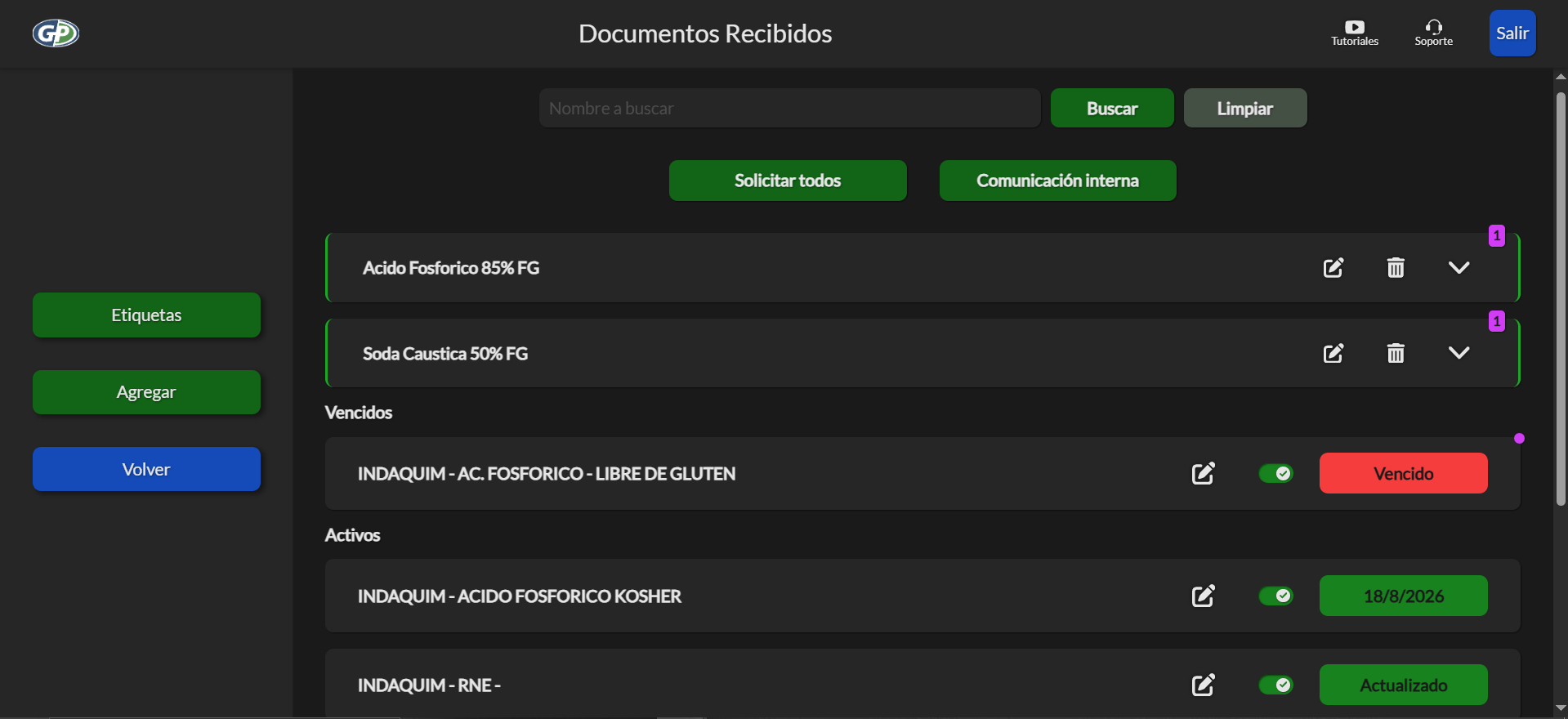Select Agregar in the sidebar
Viewport: 1568px width, 719px height.
[x=146, y=392]
